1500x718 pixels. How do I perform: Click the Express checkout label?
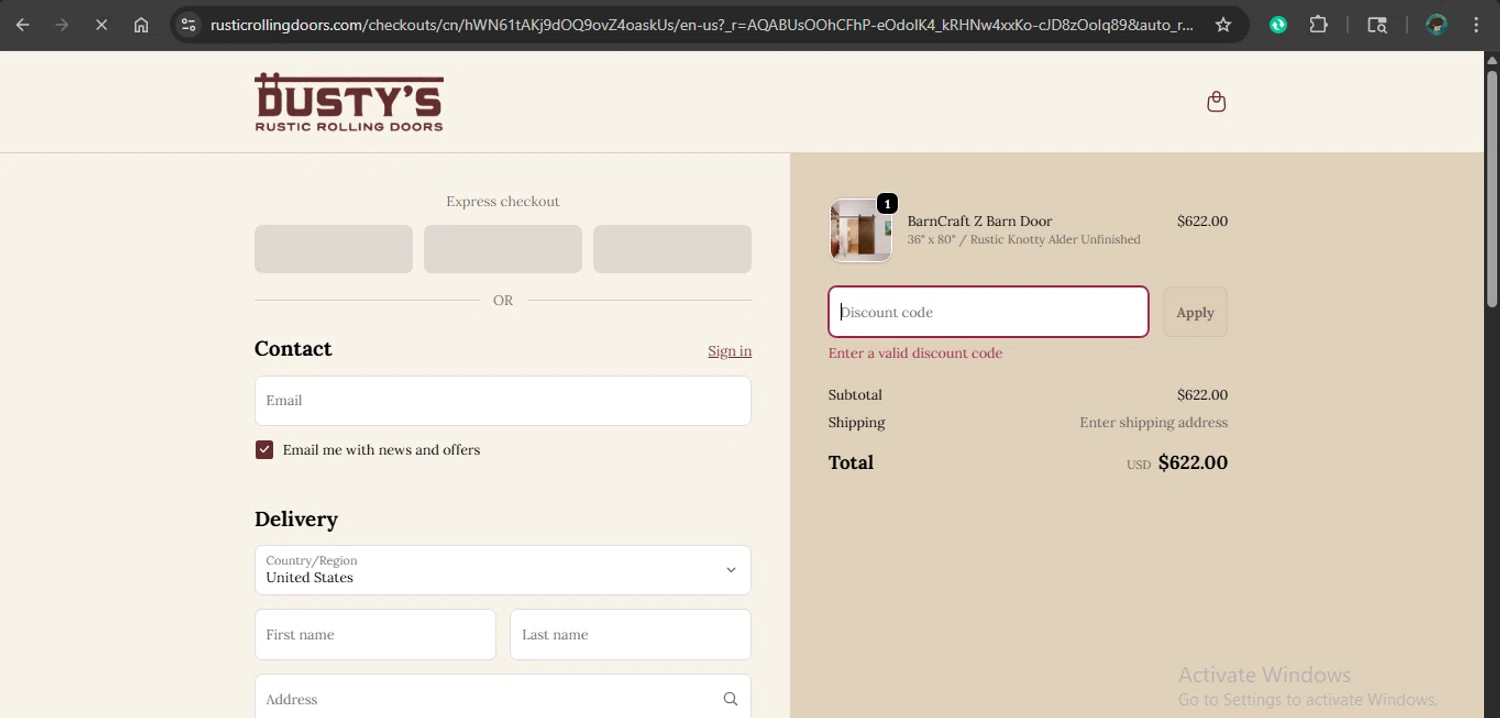[503, 202]
